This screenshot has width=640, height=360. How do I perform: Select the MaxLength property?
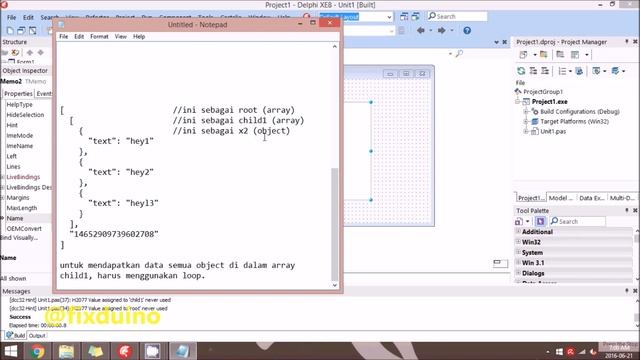pos(22,208)
